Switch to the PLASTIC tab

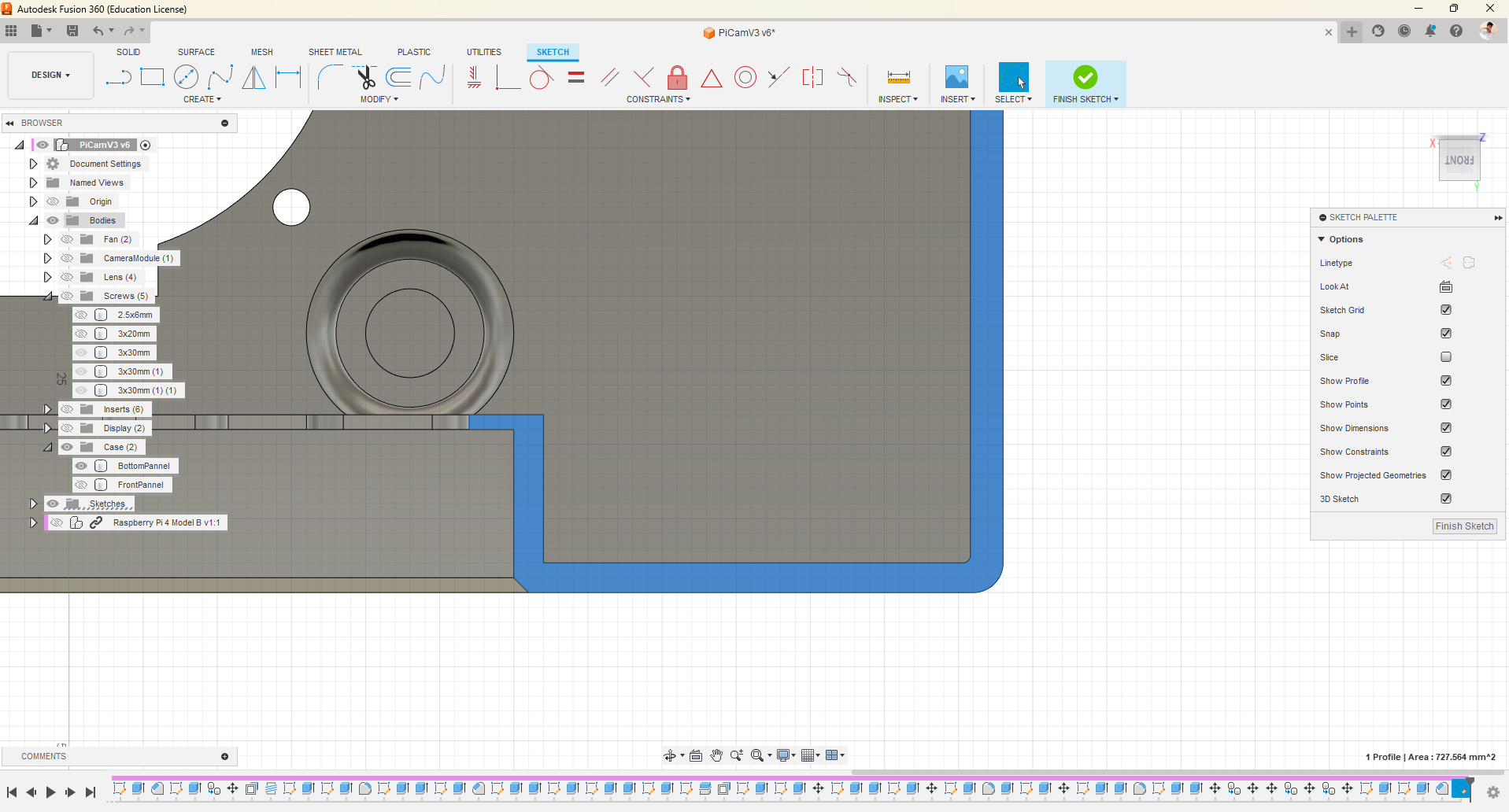point(414,52)
